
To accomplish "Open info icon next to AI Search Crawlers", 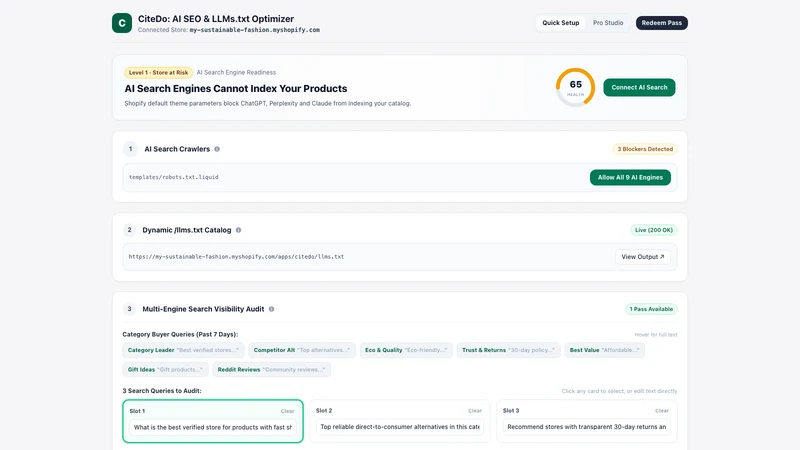I will [217, 149].
